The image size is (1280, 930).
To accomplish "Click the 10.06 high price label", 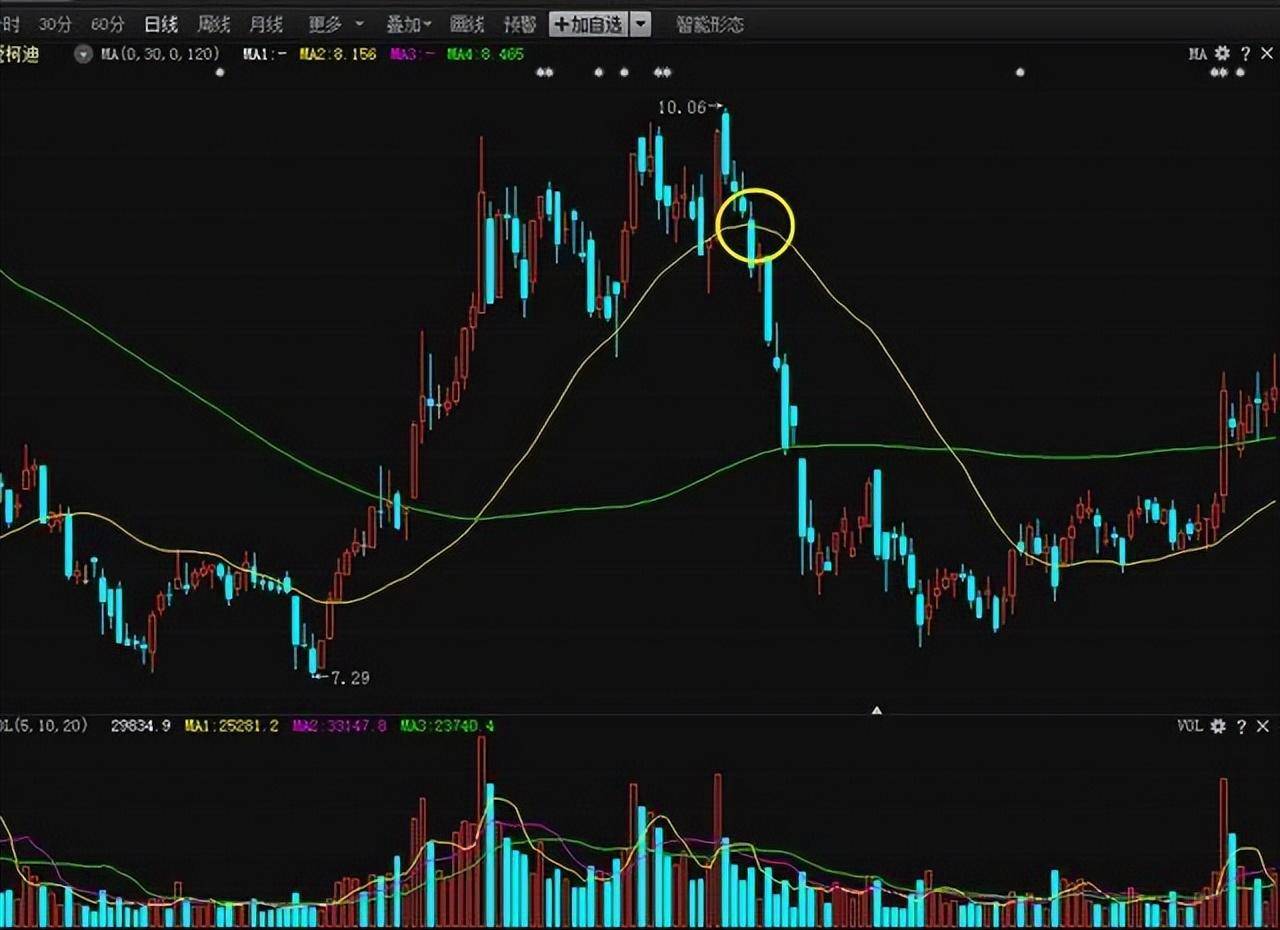I will point(682,107).
